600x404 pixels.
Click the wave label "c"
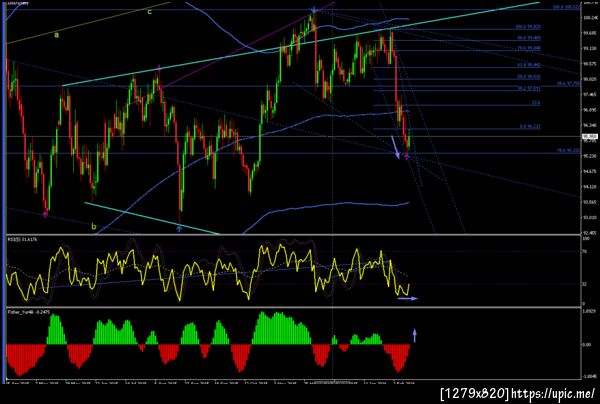(150, 12)
